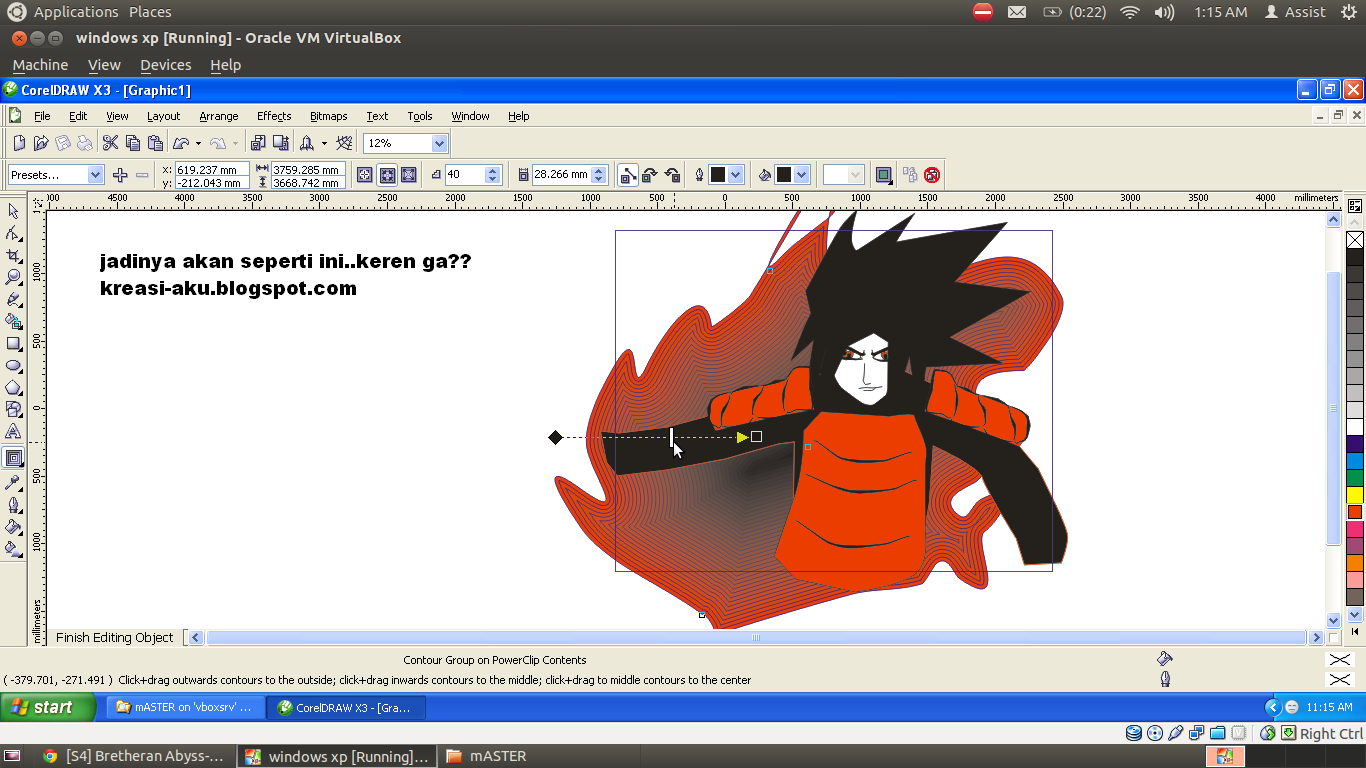Select the Shape tool
This screenshot has width=1366, height=768.
pyautogui.click(x=13, y=233)
